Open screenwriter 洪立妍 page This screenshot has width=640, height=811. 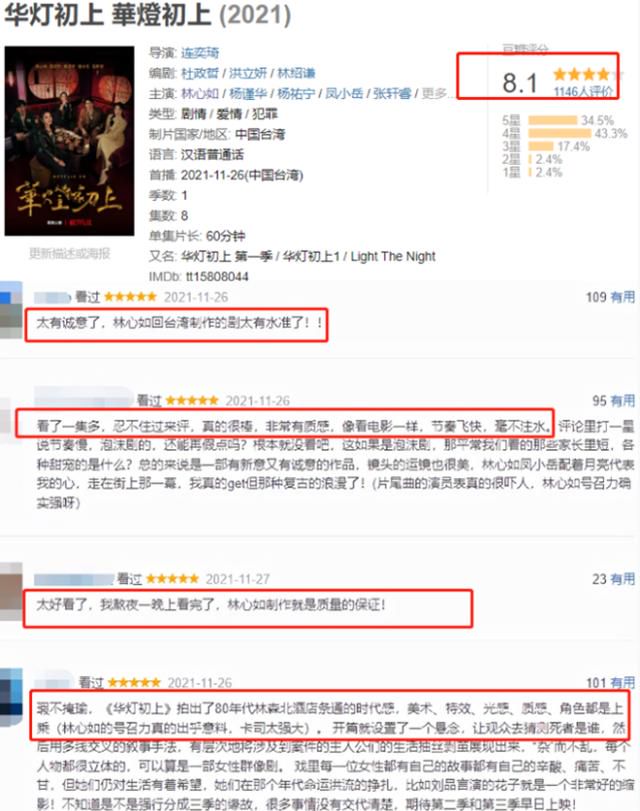pyautogui.click(x=248, y=73)
